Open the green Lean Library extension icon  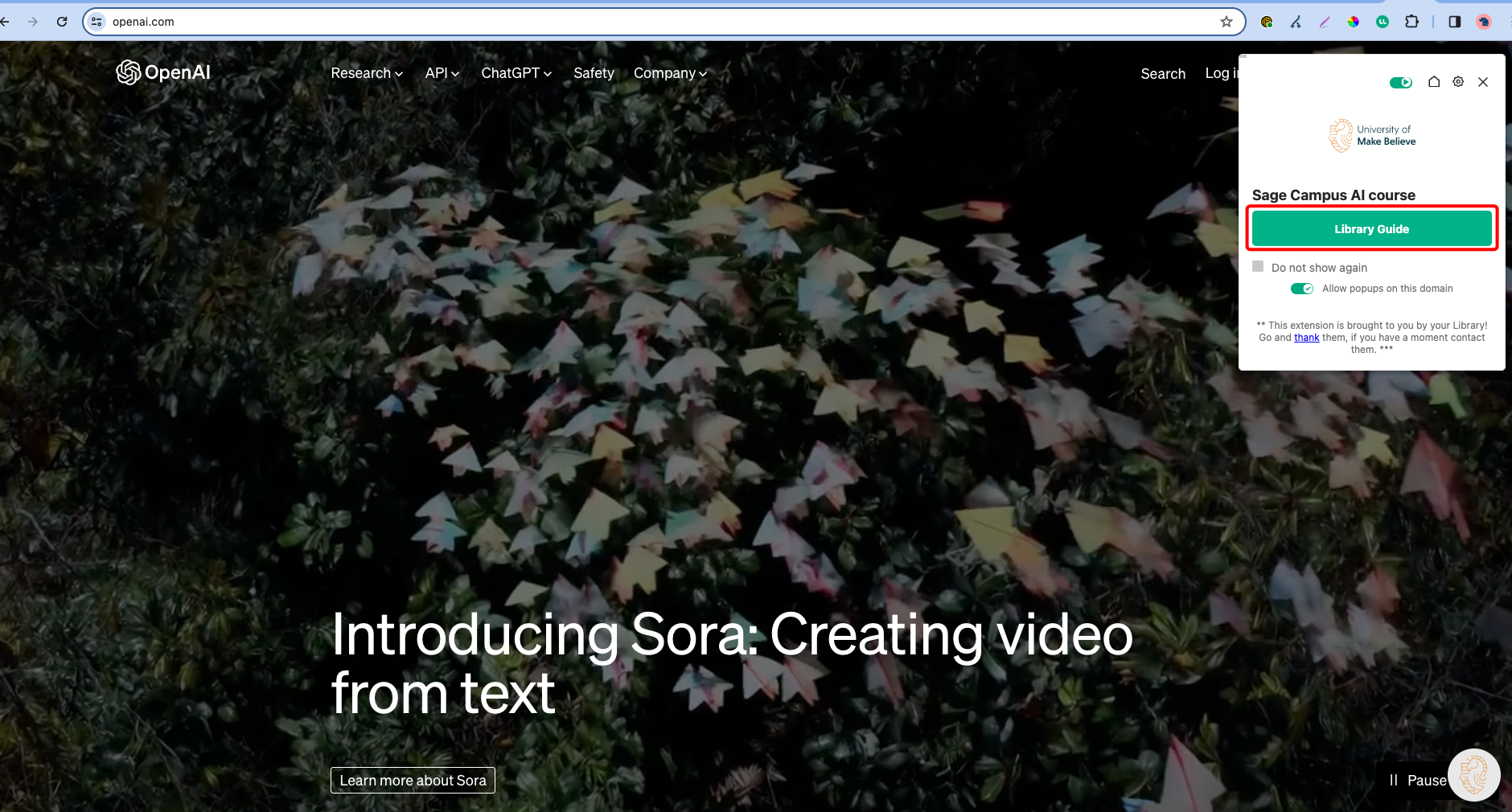click(x=1383, y=22)
